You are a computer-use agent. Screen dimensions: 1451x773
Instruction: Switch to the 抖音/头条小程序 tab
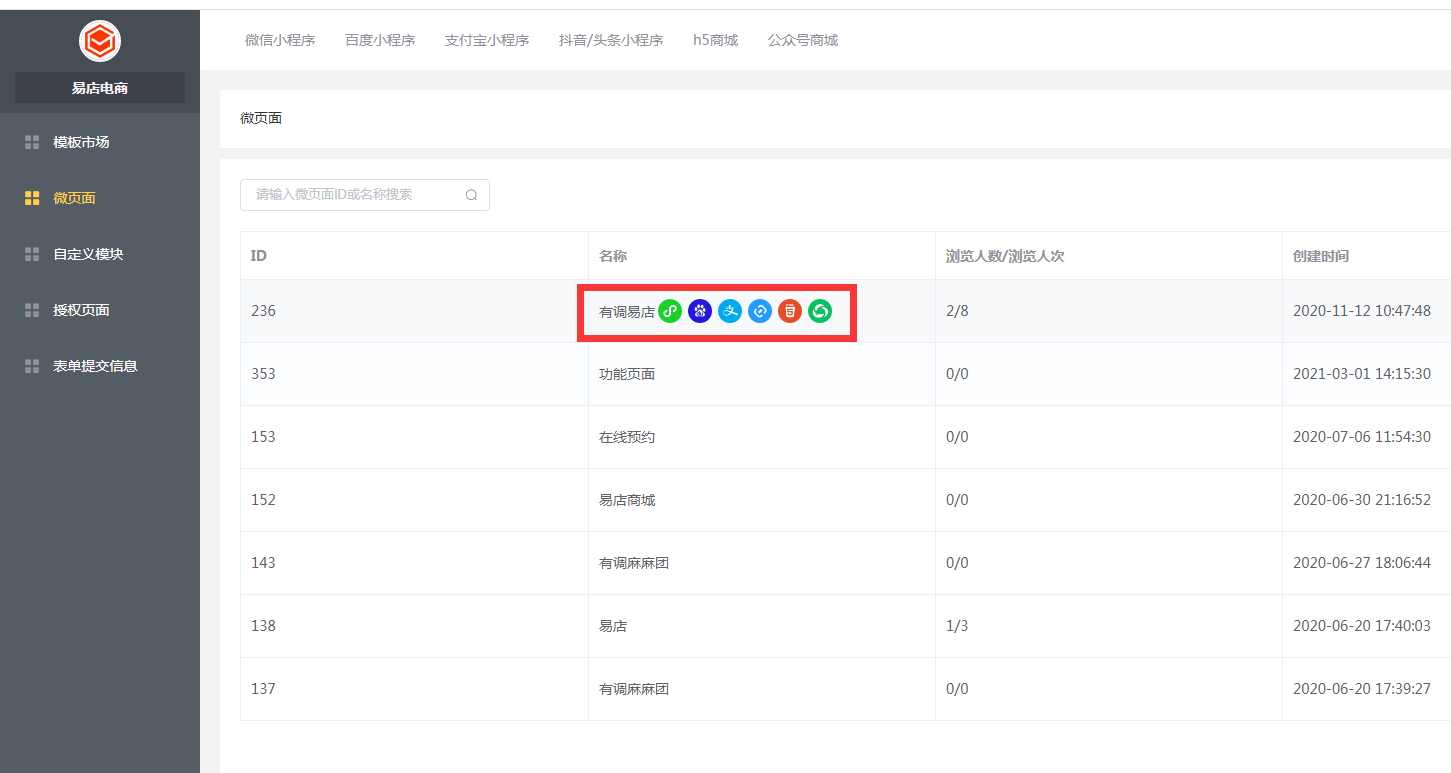[611, 40]
